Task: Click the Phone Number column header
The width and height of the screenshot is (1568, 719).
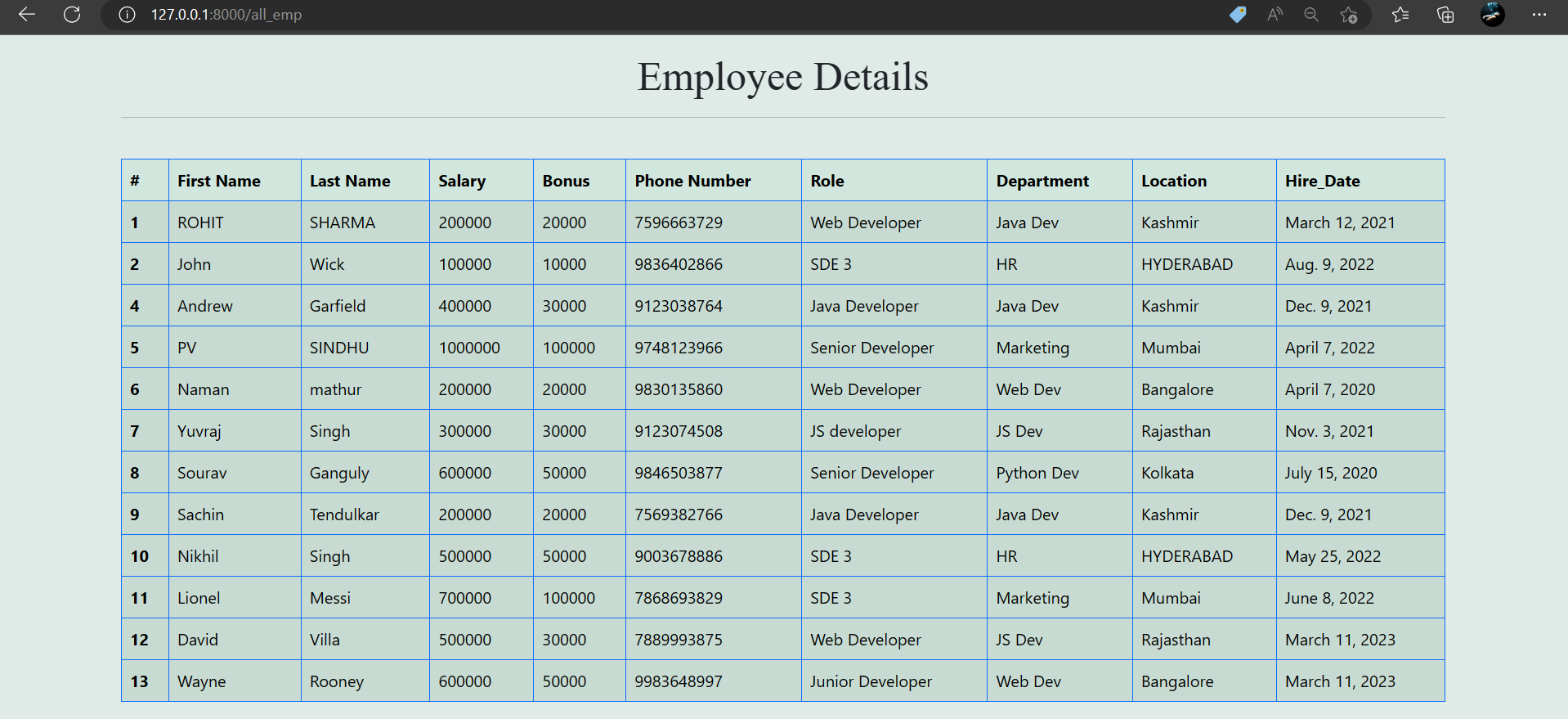Action: click(692, 181)
